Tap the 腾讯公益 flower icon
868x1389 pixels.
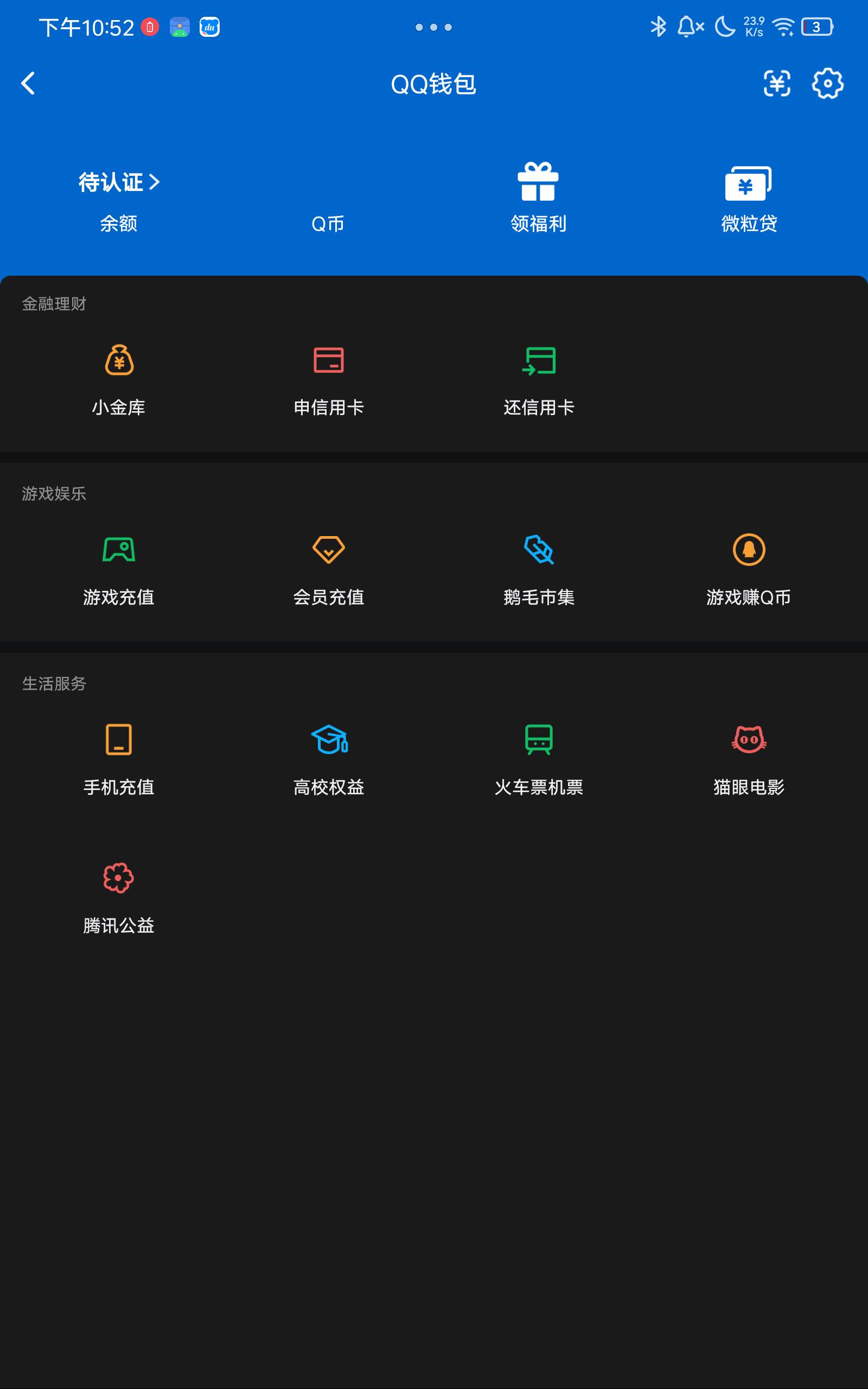pyautogui.click(x=118, y=877)
